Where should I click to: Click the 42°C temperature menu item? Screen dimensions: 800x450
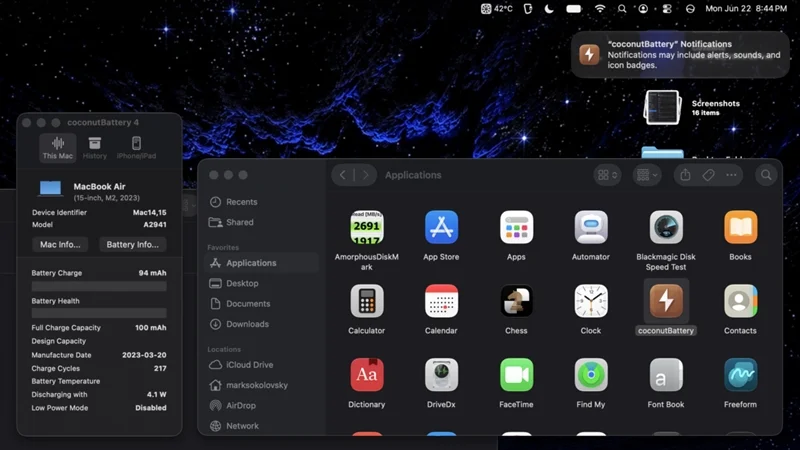pyautogui.click(x=496, y=9)
